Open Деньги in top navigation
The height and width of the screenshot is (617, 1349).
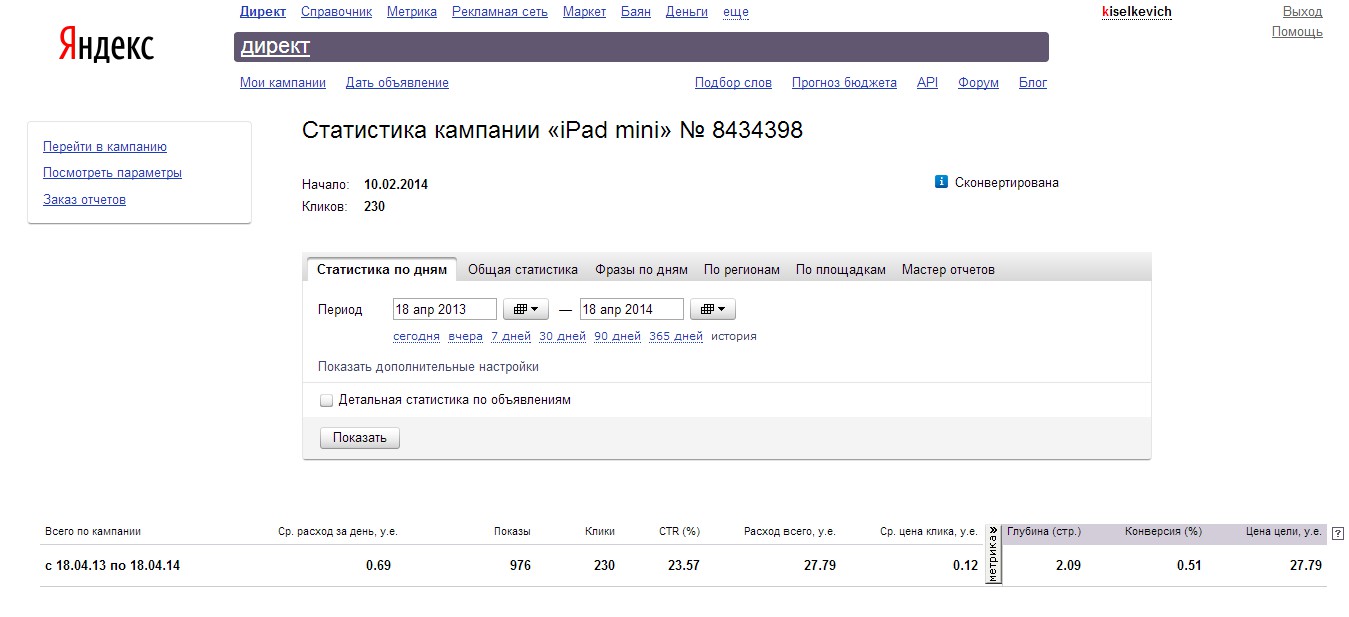pyautogui.click(x=687, y=12)
